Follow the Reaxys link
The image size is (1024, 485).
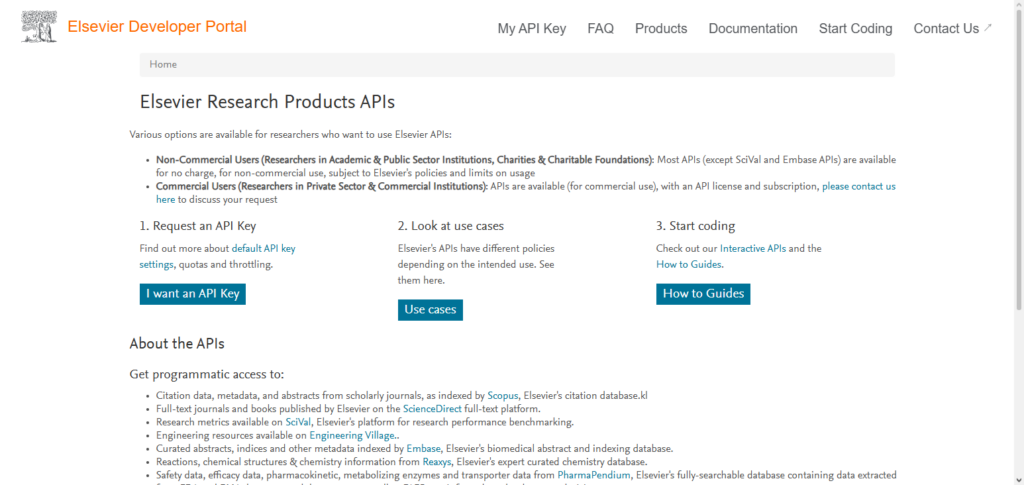click(436, 462)
